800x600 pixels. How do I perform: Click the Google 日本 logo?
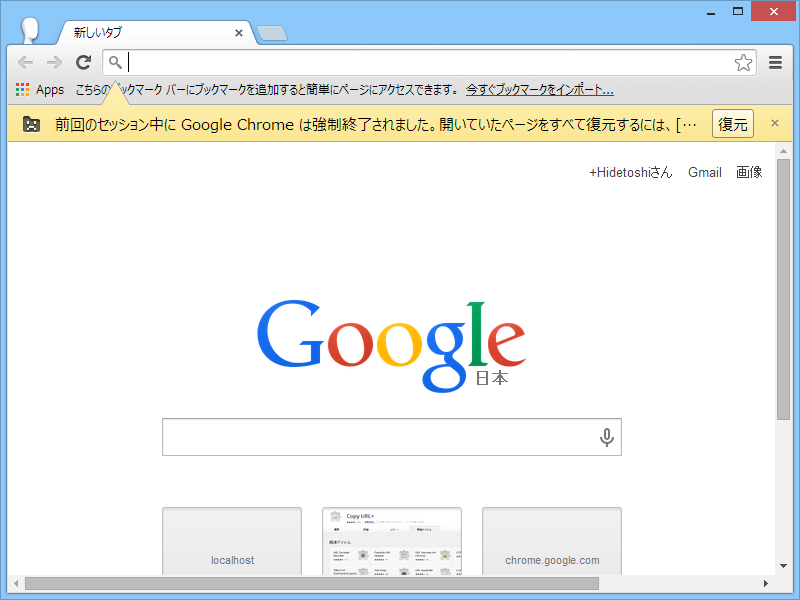click(391, 345)
